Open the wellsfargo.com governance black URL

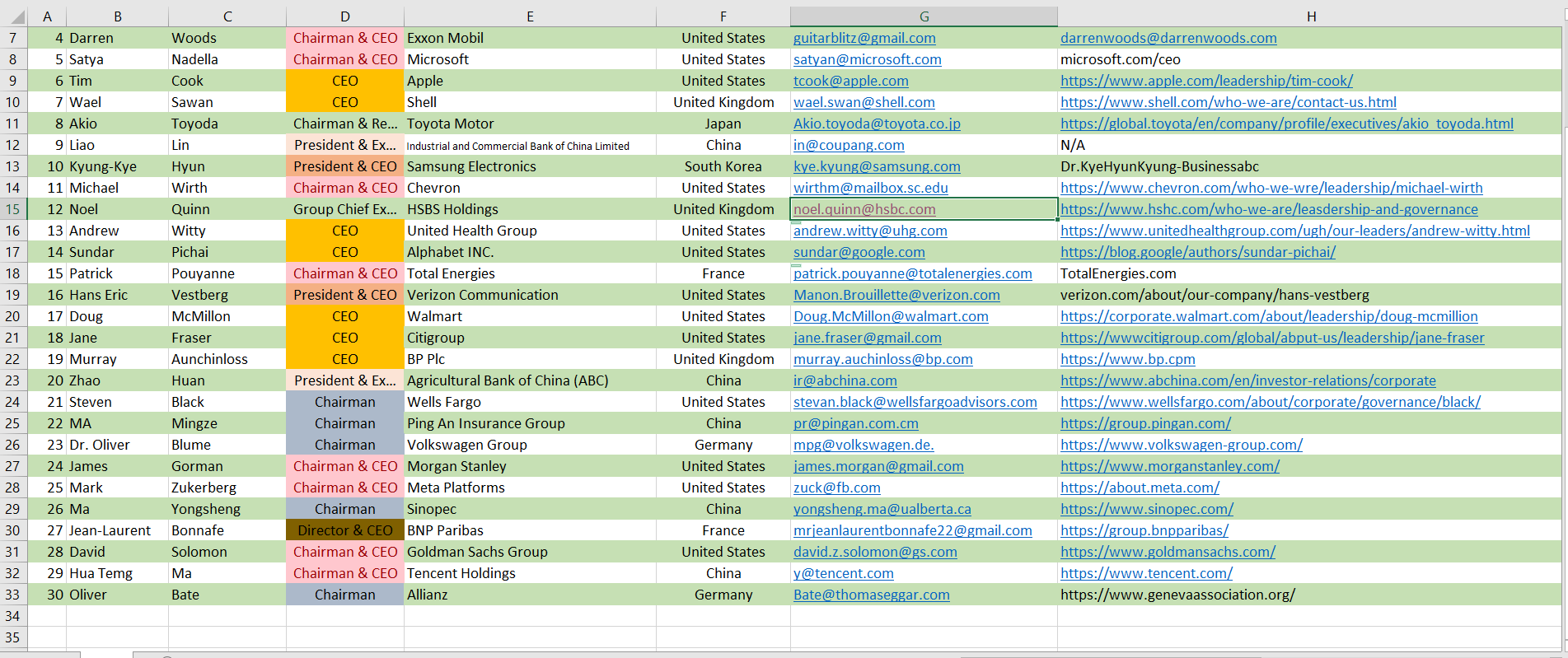[1270, 402]
